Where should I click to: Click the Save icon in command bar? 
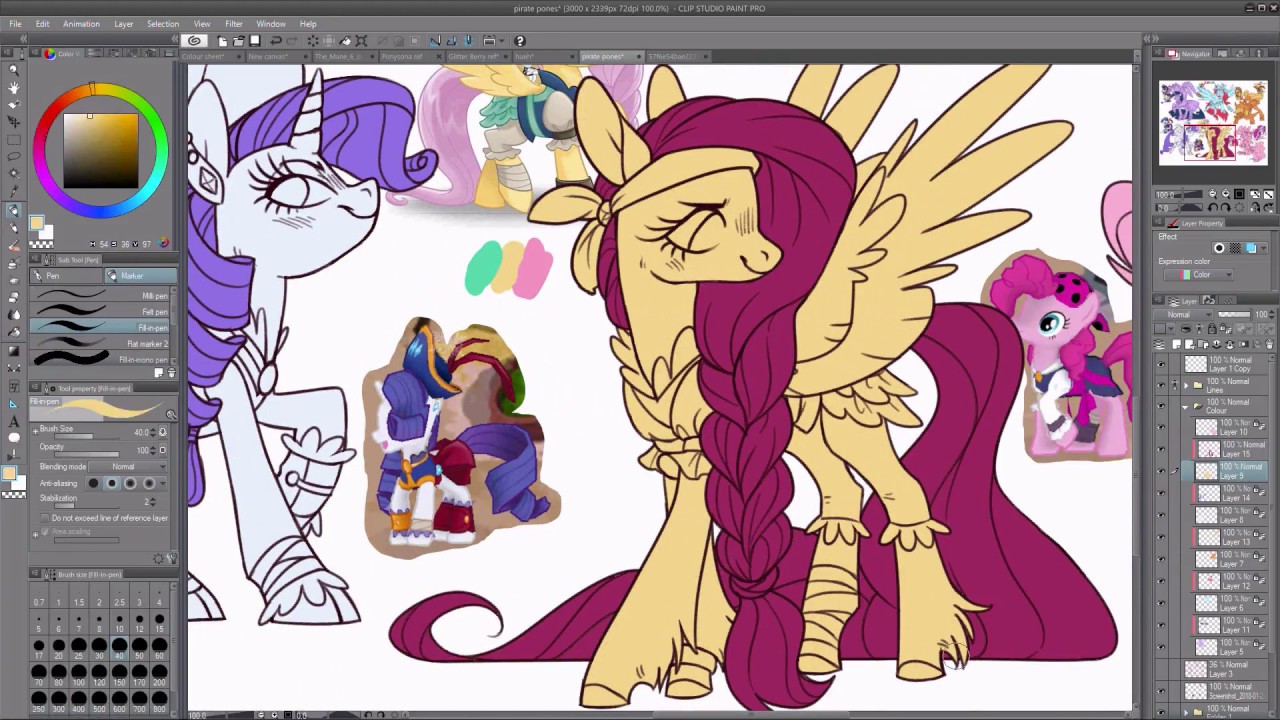pos(255,41)
